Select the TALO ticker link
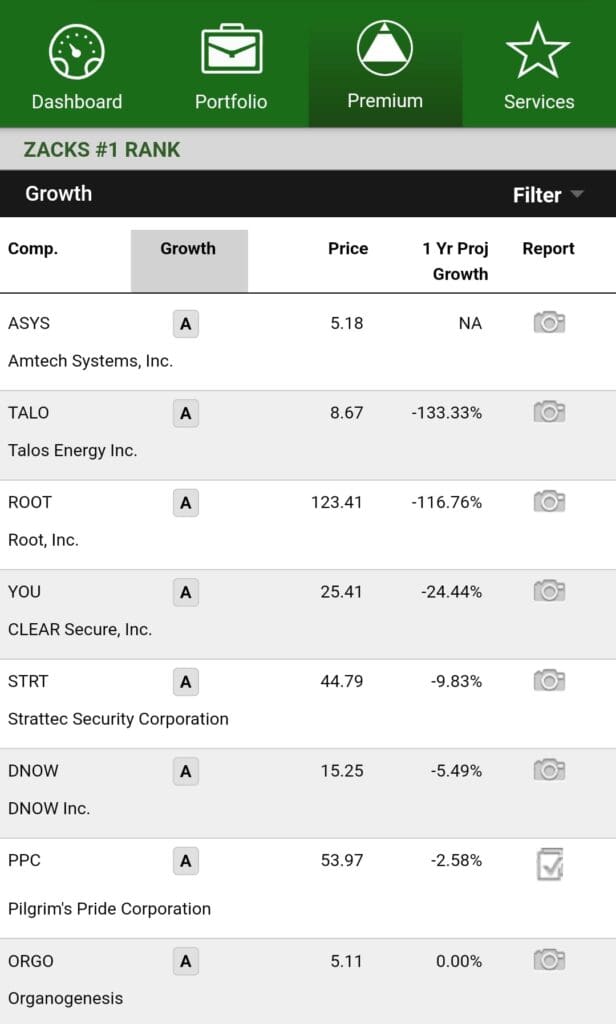 (x=28, y=413)
